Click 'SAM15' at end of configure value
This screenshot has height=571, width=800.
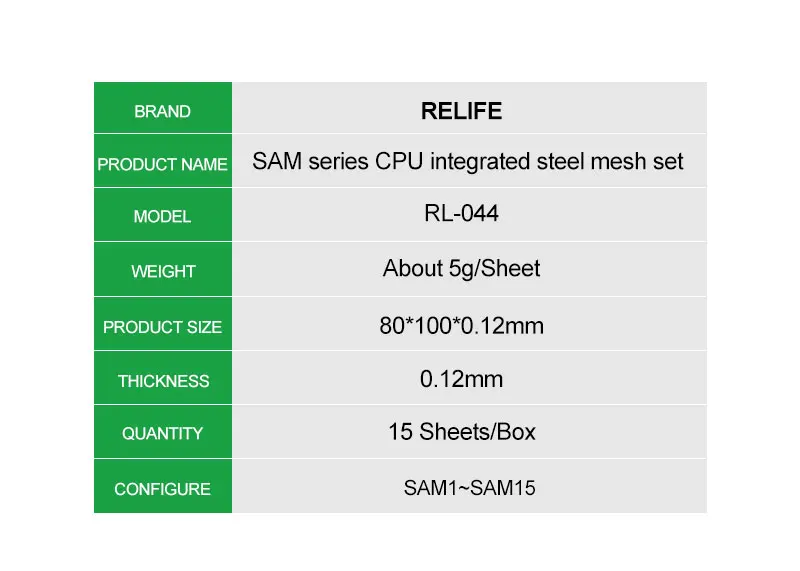(x=503, y=489)
